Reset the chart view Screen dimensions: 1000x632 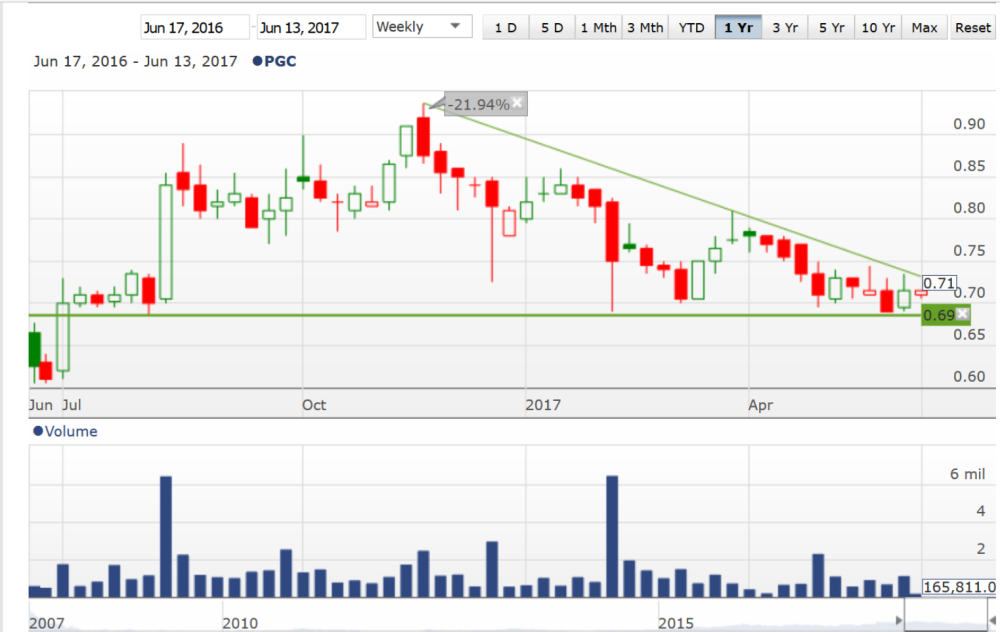[973, 27]
